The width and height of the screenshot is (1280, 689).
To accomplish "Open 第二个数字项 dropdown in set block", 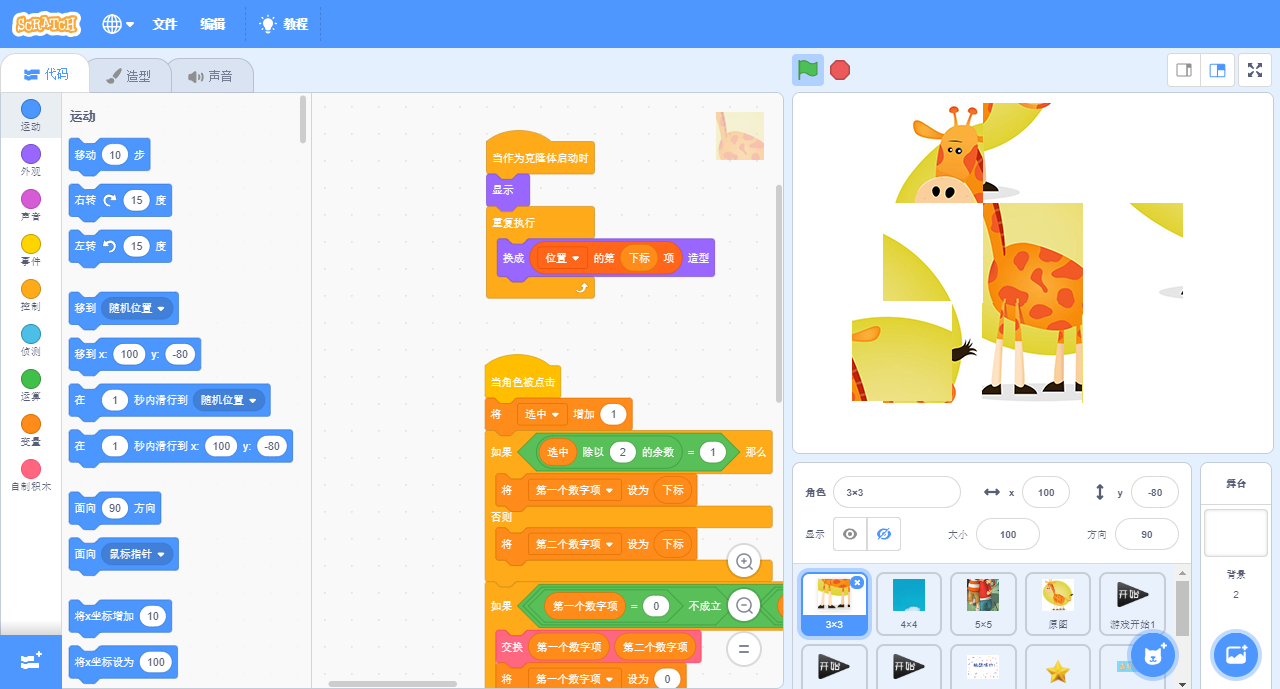I will pyautogui.click(x=575, y=544).
